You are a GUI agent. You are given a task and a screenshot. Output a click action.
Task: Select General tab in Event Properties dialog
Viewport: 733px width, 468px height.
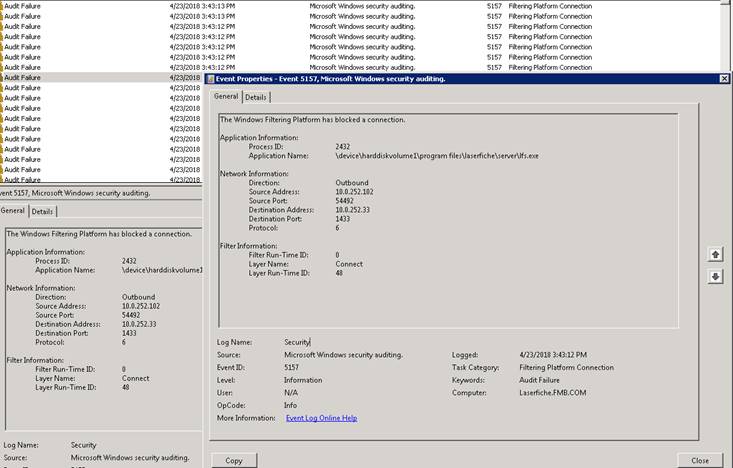click(226, 97)
